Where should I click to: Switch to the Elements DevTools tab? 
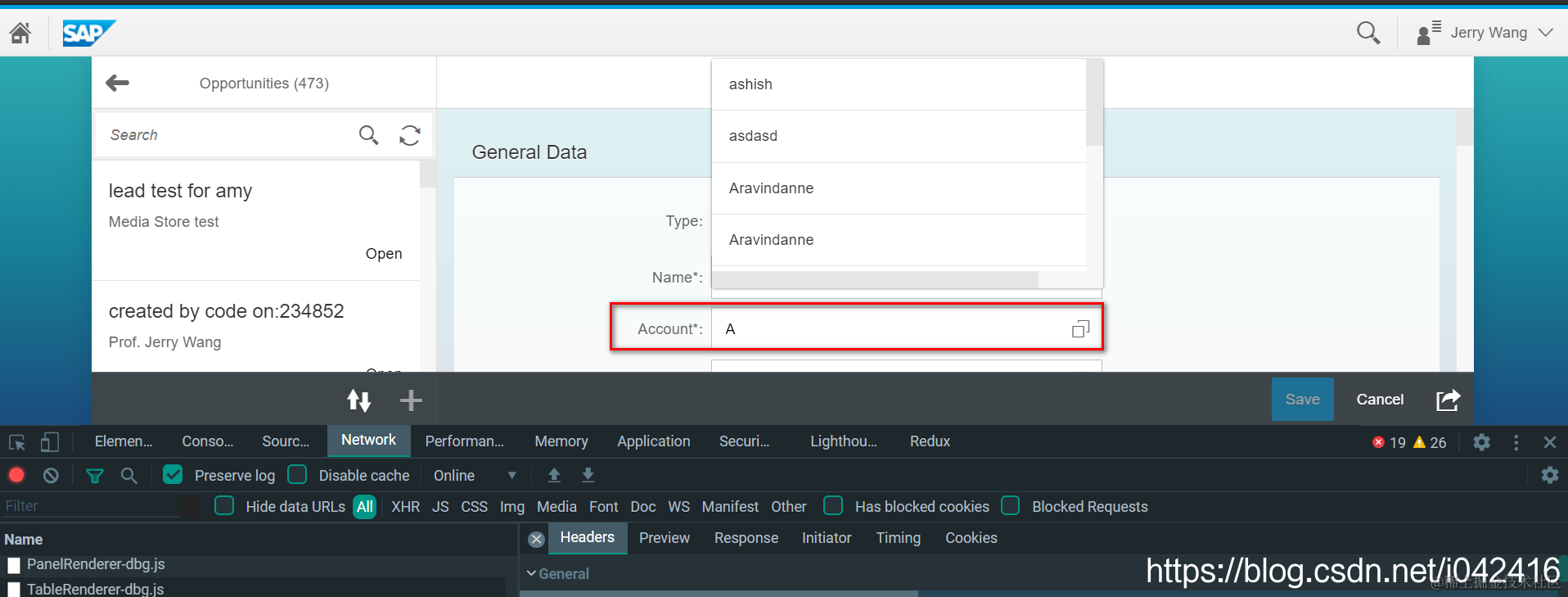[x=124, y=441]
